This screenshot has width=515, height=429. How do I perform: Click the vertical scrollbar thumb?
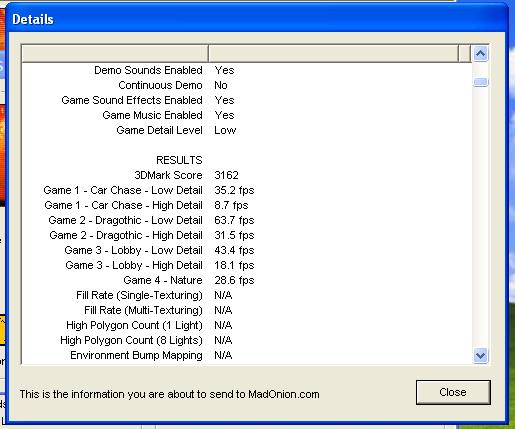480,82
